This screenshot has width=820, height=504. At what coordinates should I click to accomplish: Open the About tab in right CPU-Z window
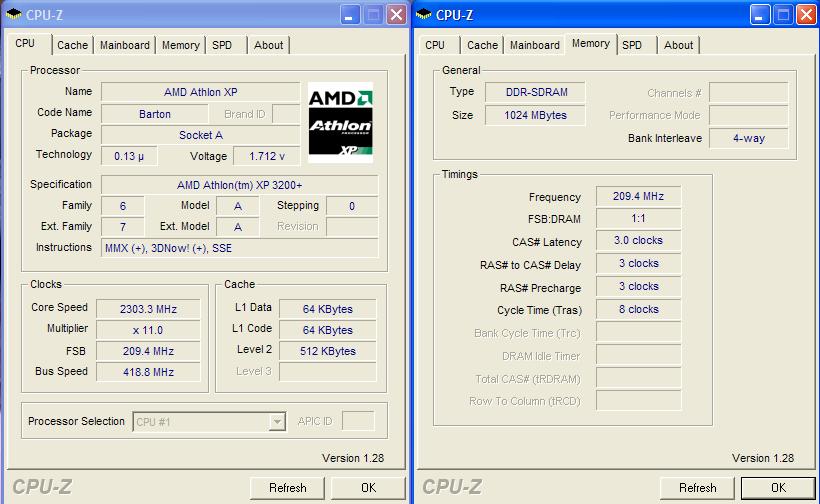[678, 45]
